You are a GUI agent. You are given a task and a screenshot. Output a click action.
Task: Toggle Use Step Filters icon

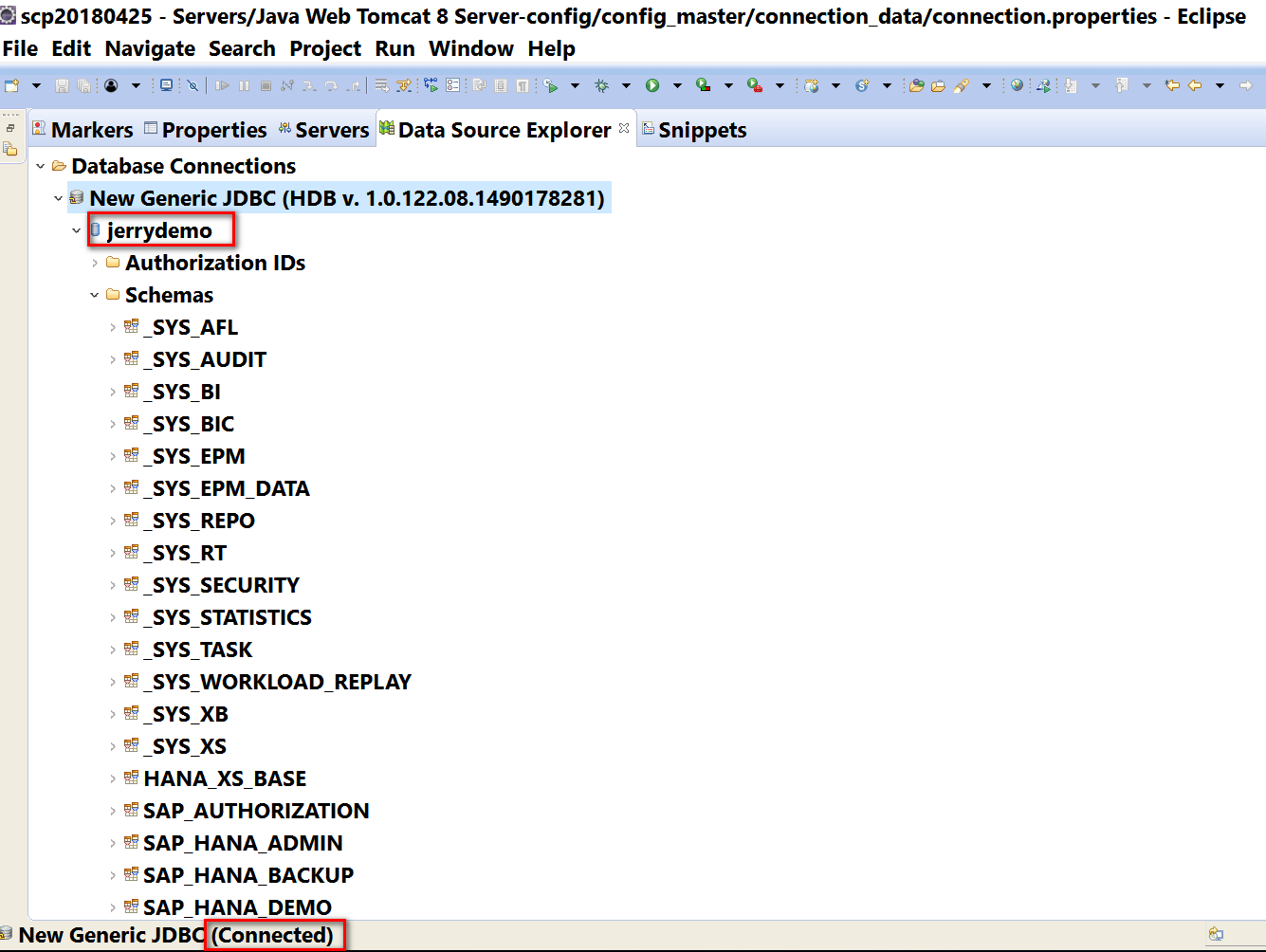(404, 85)
